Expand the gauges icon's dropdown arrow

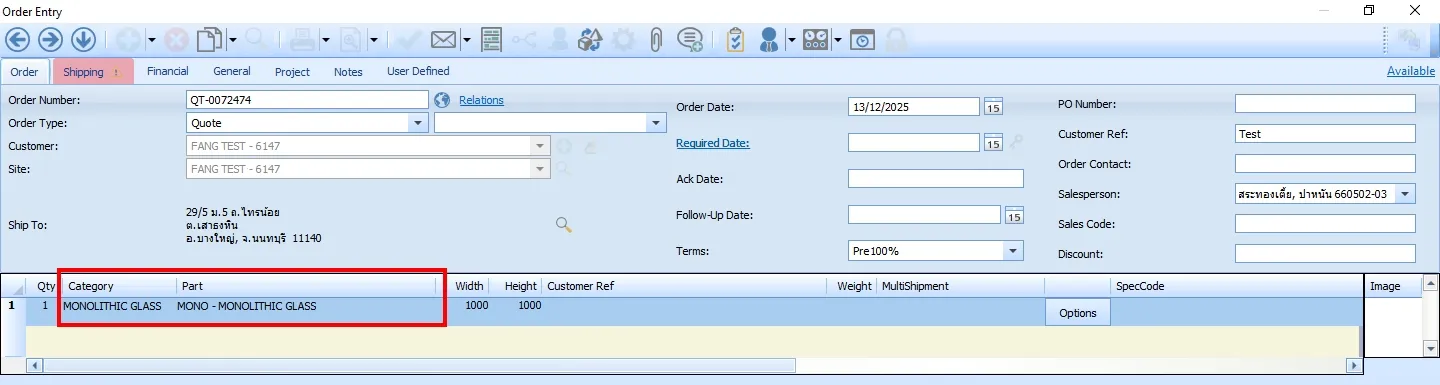pos(838,40)
